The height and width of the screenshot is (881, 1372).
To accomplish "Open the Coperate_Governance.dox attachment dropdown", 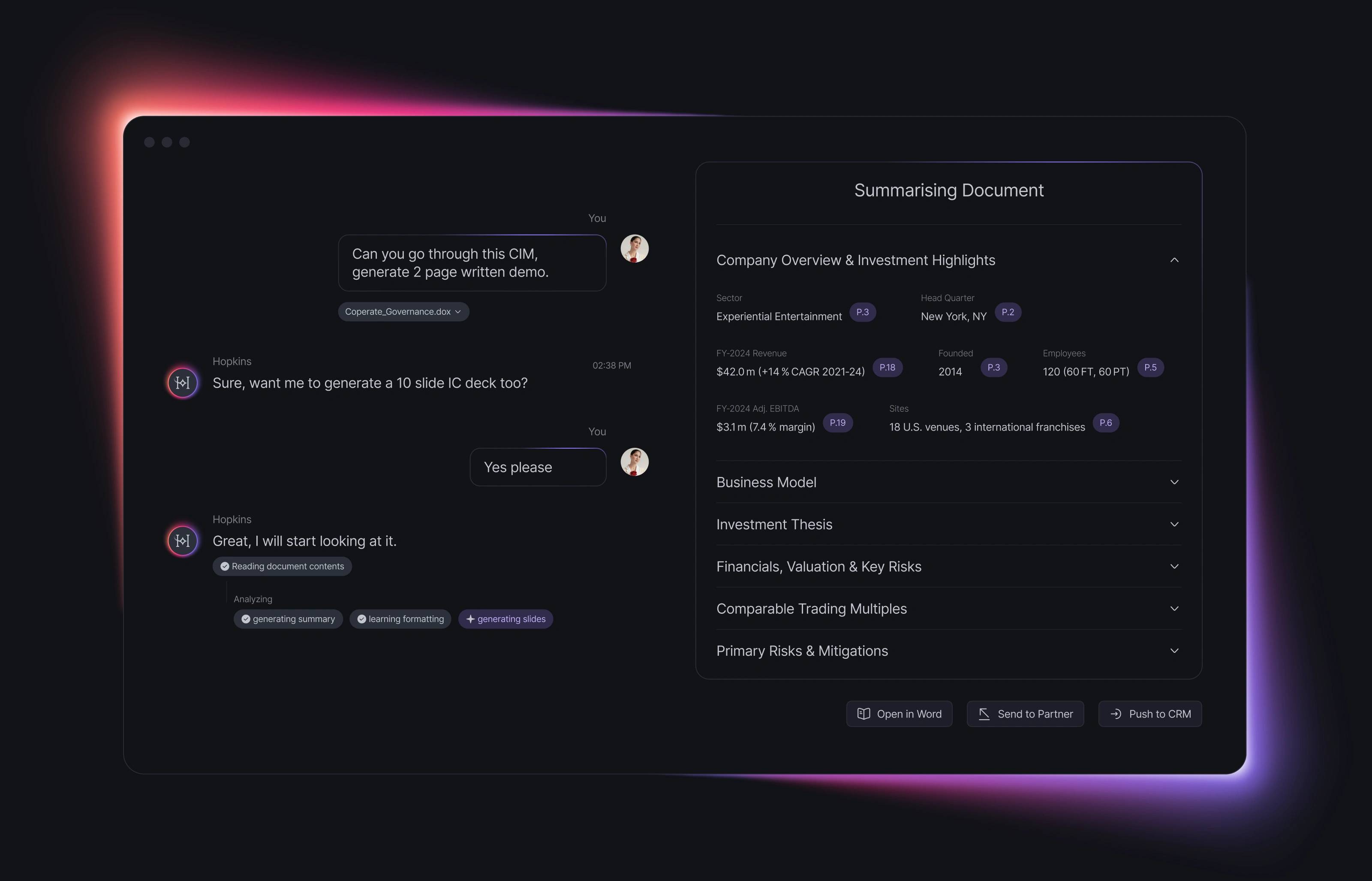I will pos(458,312).
